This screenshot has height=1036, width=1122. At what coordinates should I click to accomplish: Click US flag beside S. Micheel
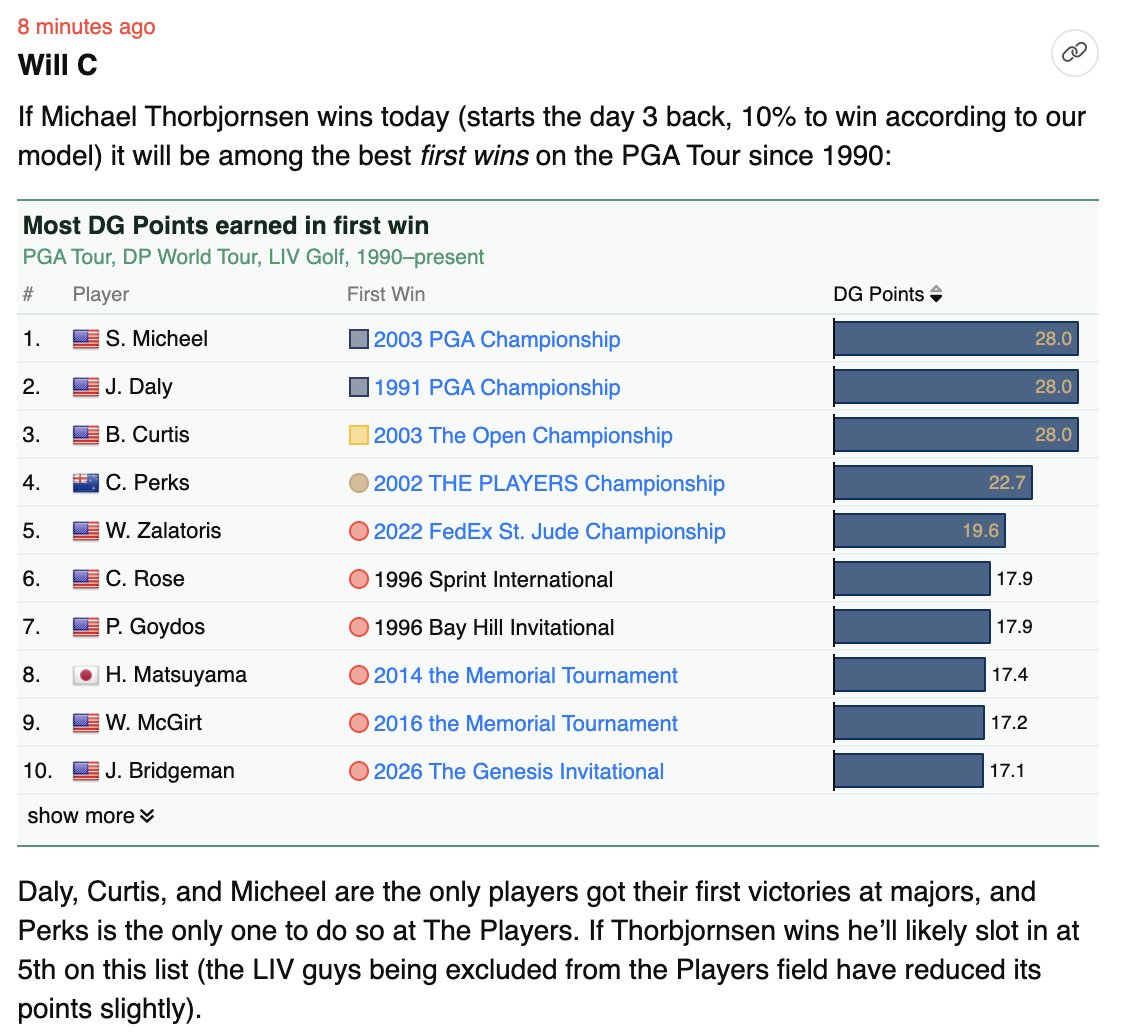click(86, 338)
